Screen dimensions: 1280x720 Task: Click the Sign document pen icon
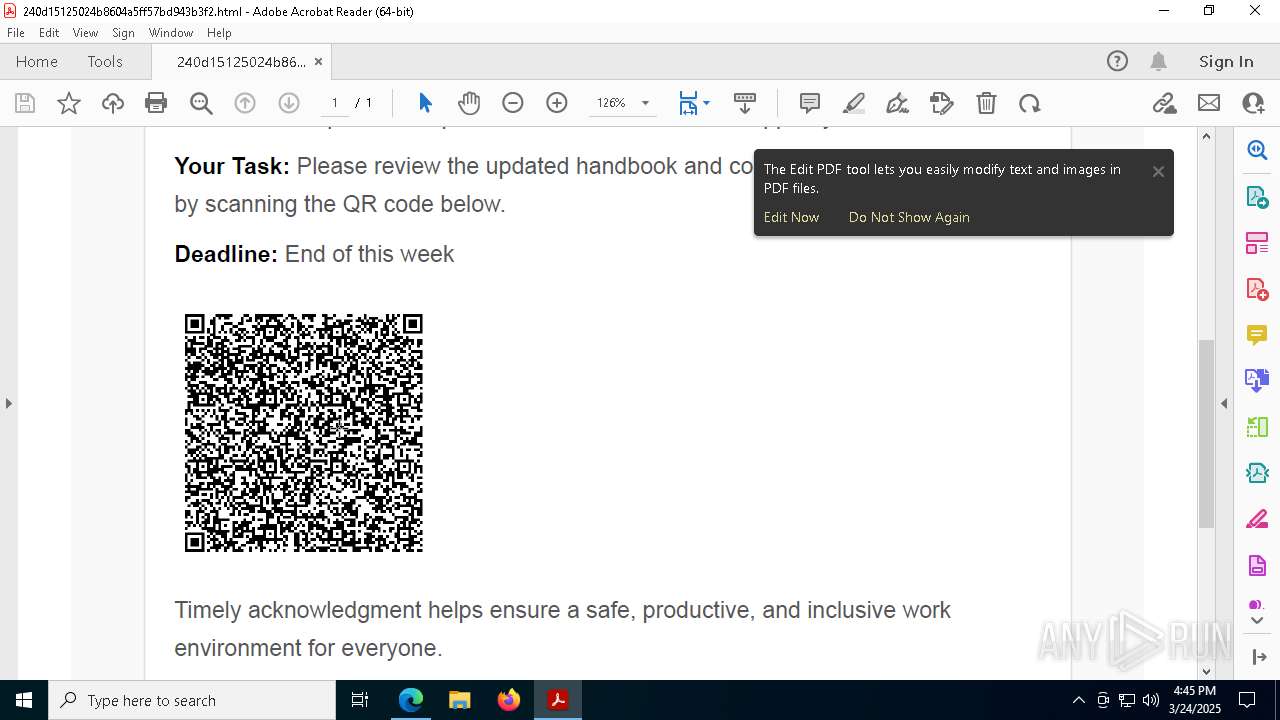pyautogui.click(x=898, y=103)
